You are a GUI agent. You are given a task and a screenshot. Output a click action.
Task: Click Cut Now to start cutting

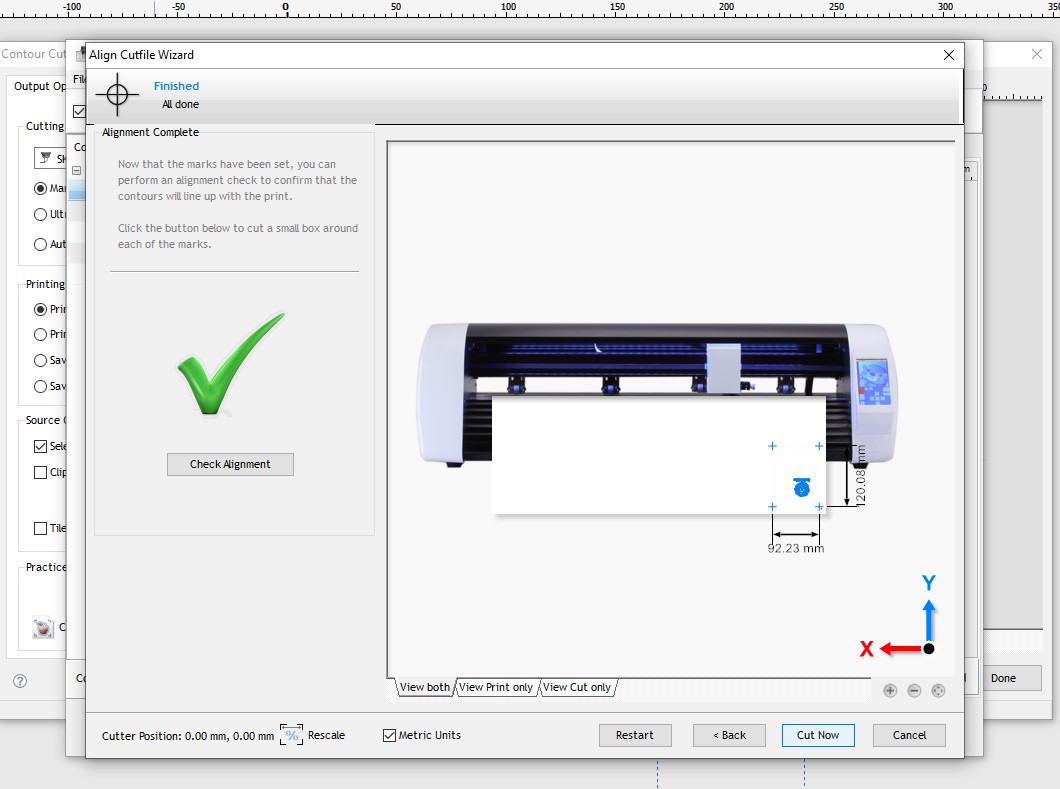[x=818, y=735]
